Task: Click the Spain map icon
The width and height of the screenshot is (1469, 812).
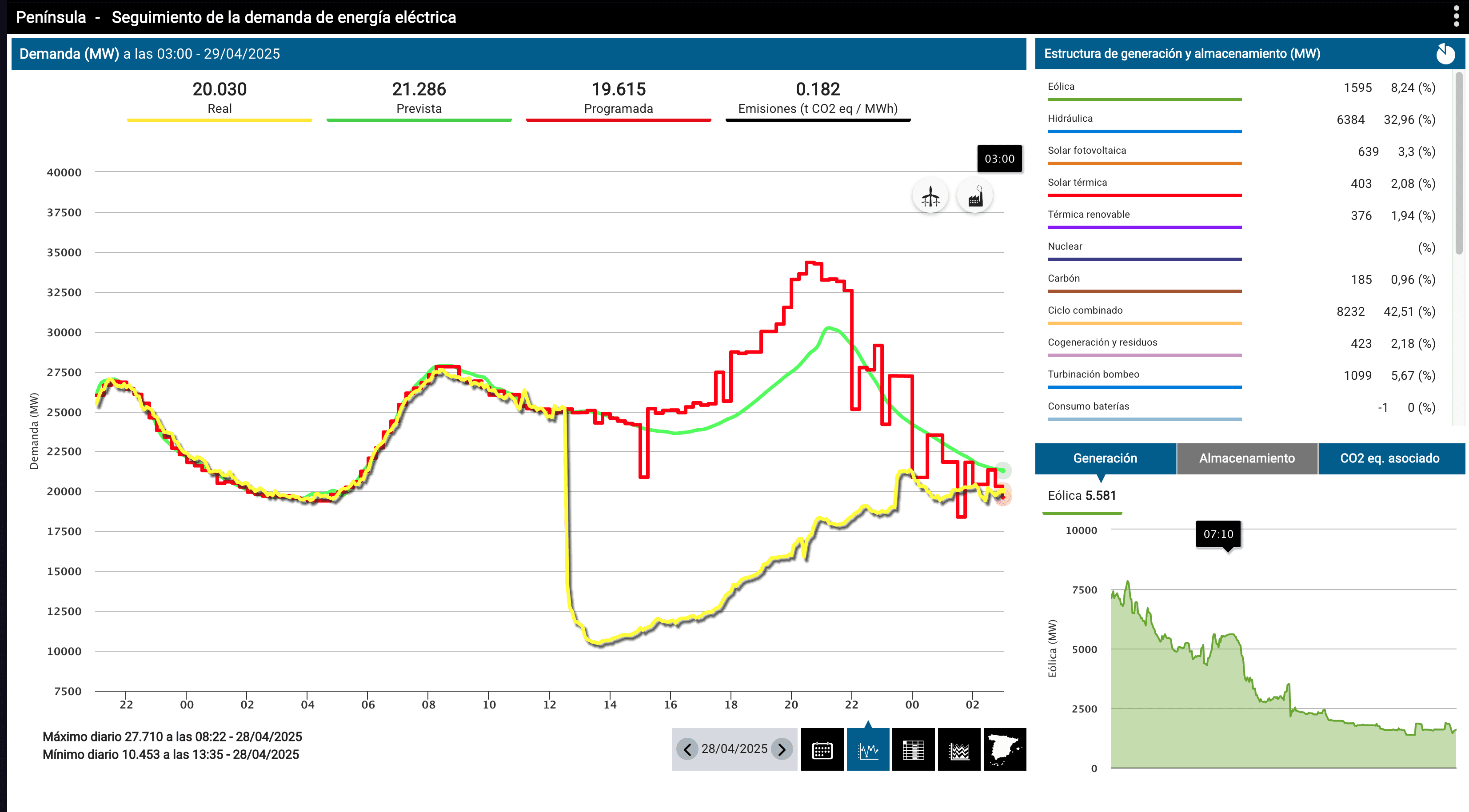Action: point(1004,749)
